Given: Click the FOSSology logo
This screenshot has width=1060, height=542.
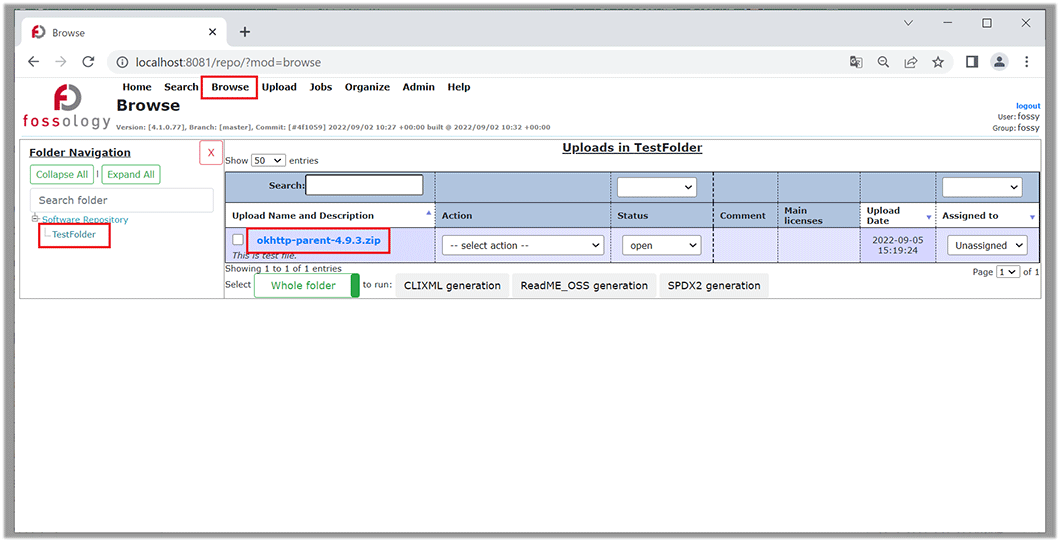Looking at the screenshot, I should pyautogui.click(x=67, y=106).
